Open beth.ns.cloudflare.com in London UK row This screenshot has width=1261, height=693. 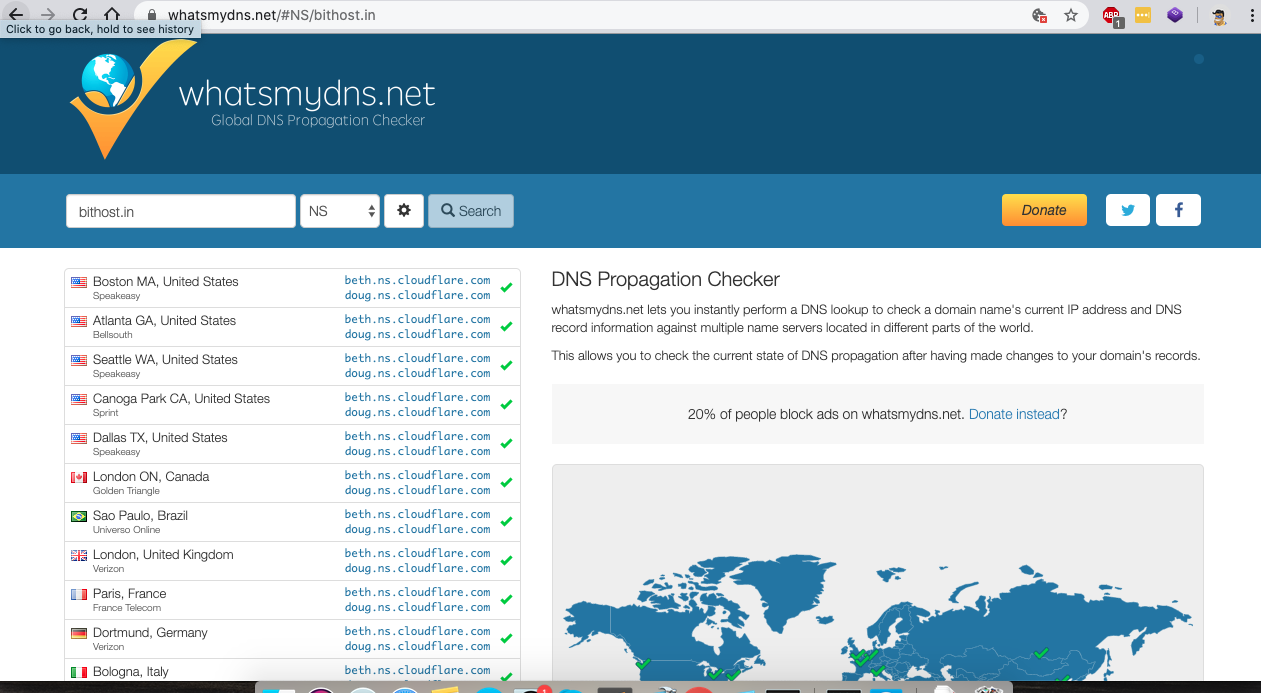(417, 553)
